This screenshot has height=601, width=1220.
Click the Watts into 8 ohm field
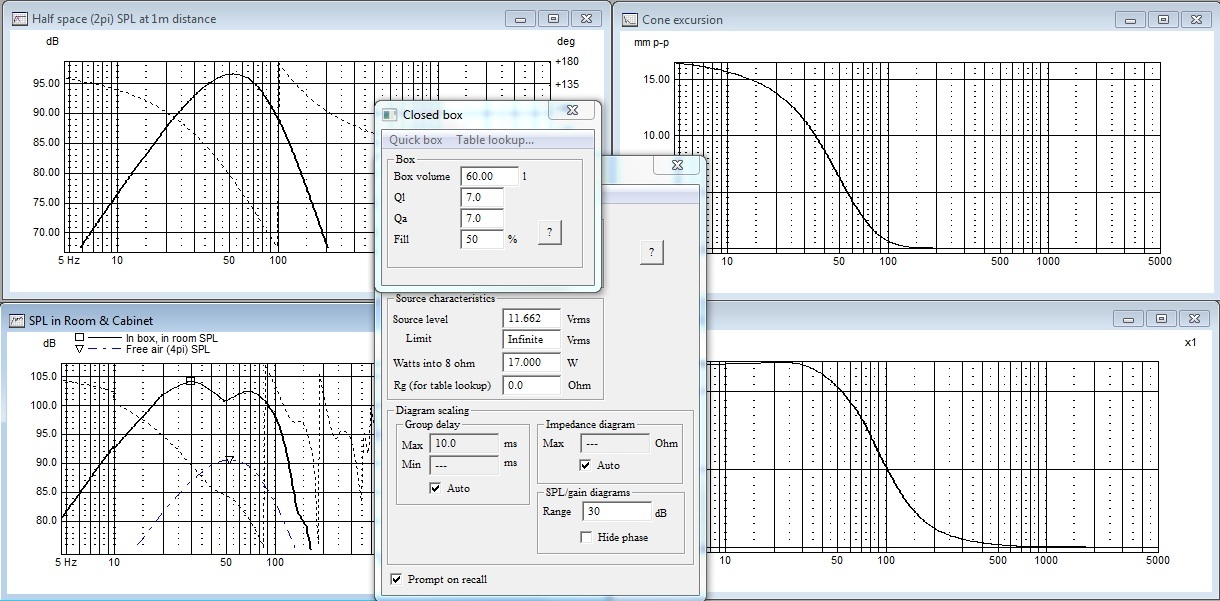click(x=531, y=362)
